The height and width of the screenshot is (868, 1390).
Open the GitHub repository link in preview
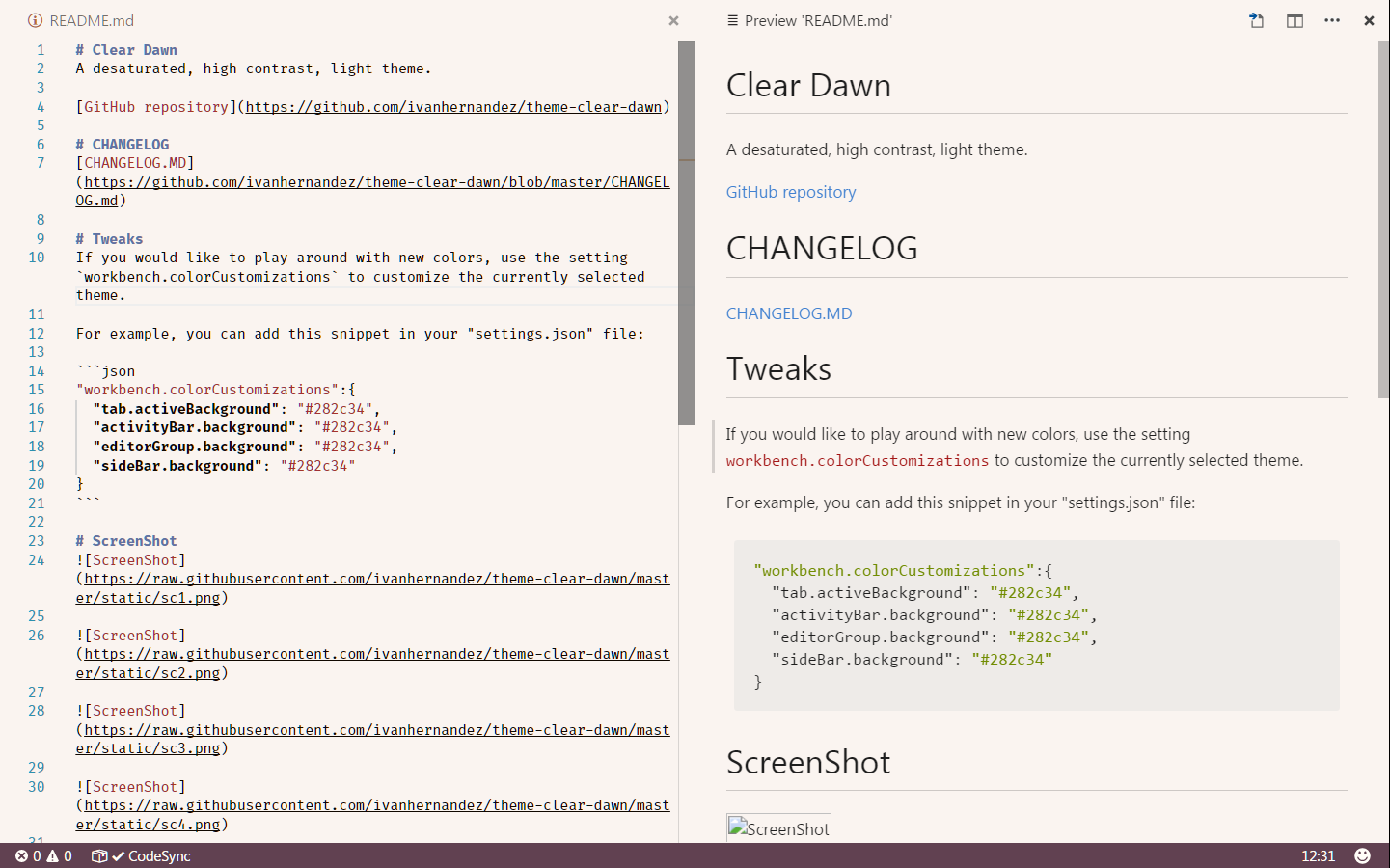click(x=791, y=192)
